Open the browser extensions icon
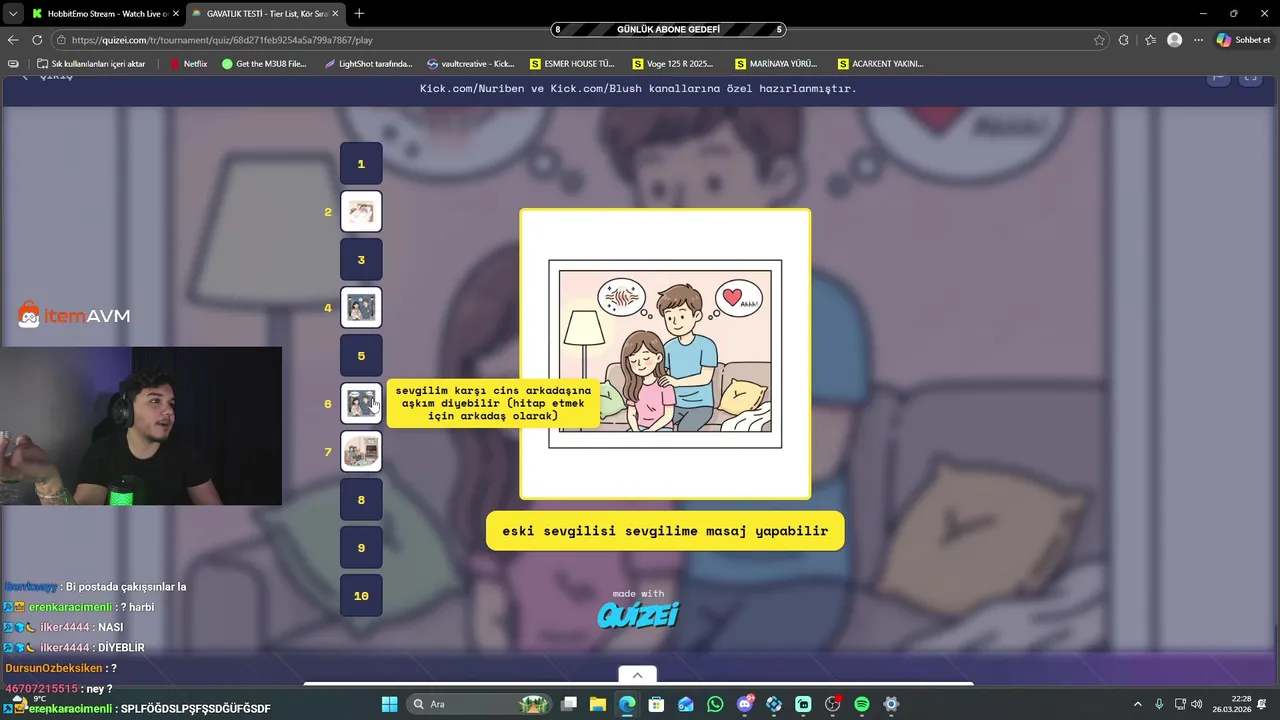The height and width of the screenshot is (720, 1280). [x=1123, y=40]
